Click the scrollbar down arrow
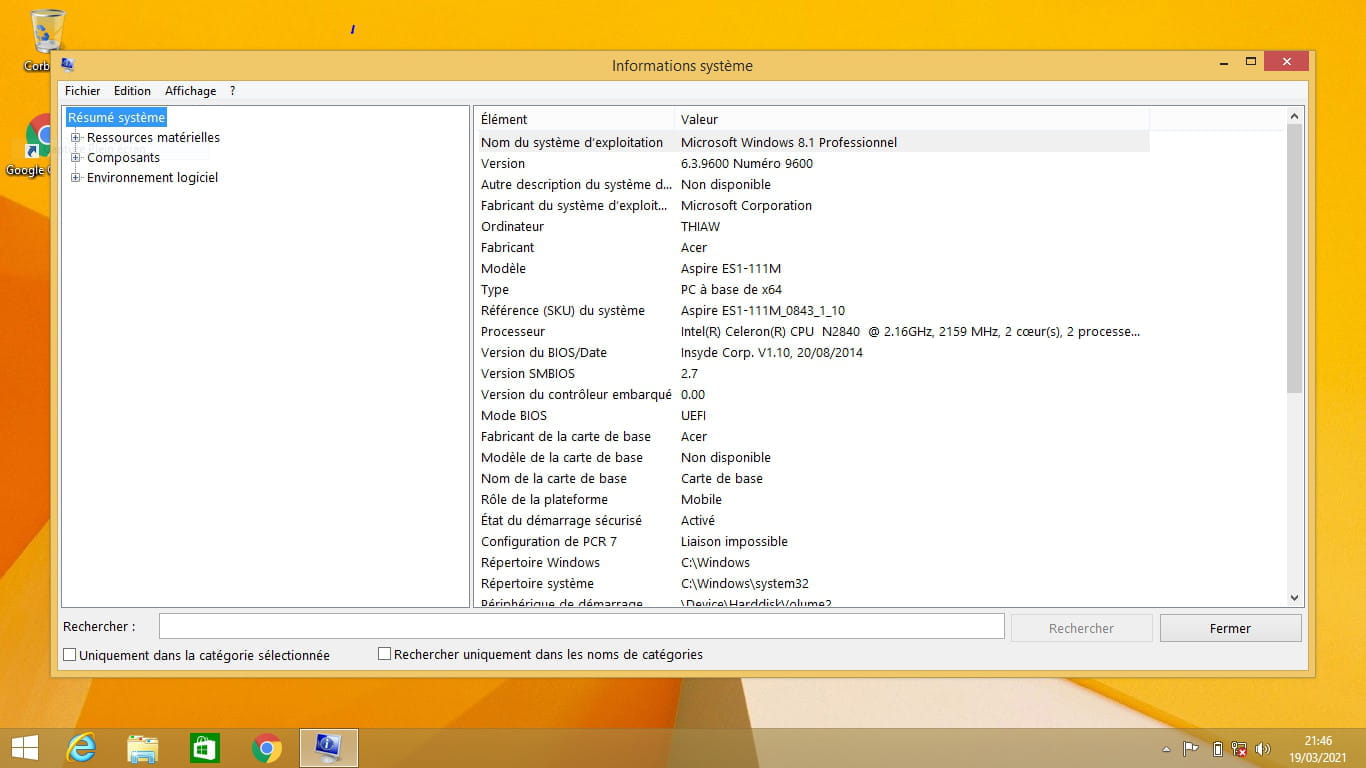 pos(1295,598)
